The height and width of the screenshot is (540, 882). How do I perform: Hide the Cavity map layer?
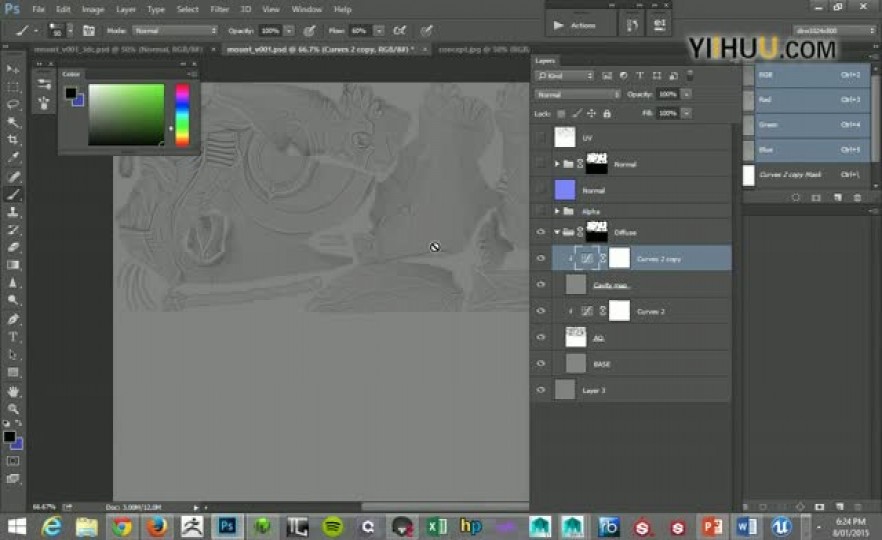click(x=541, y=285)
